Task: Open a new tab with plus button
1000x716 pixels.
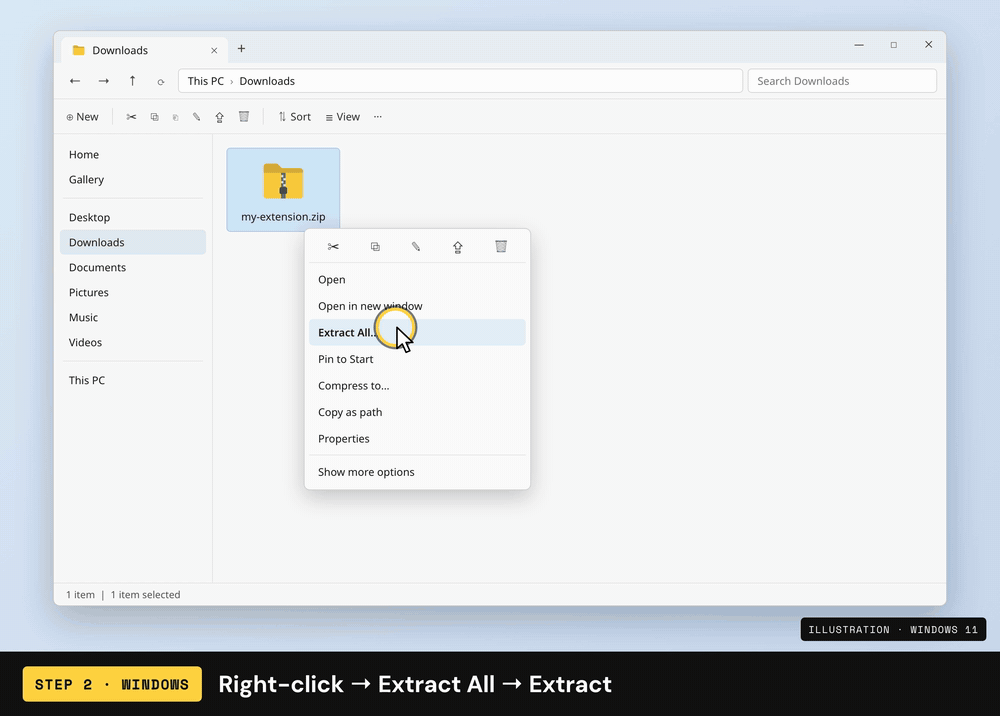Action: click(241, 48)
